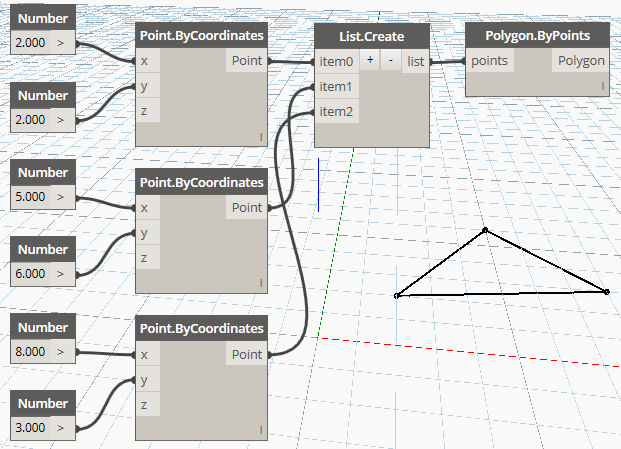Click the minus button on List.Create
Screen dimensions: 621x449
(x=391, y=61)
